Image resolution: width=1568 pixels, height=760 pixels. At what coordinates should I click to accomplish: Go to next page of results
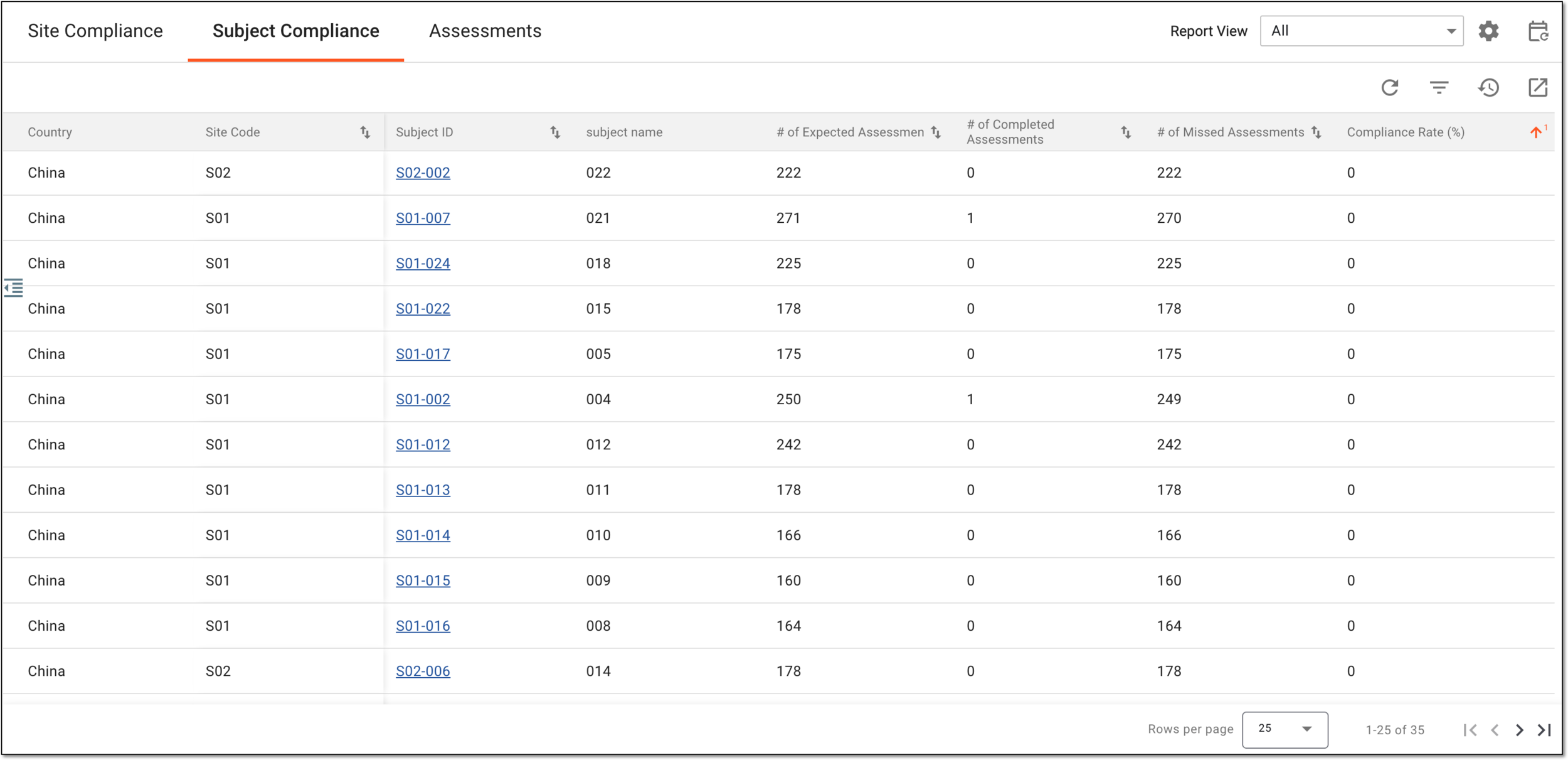[1520, 730]
